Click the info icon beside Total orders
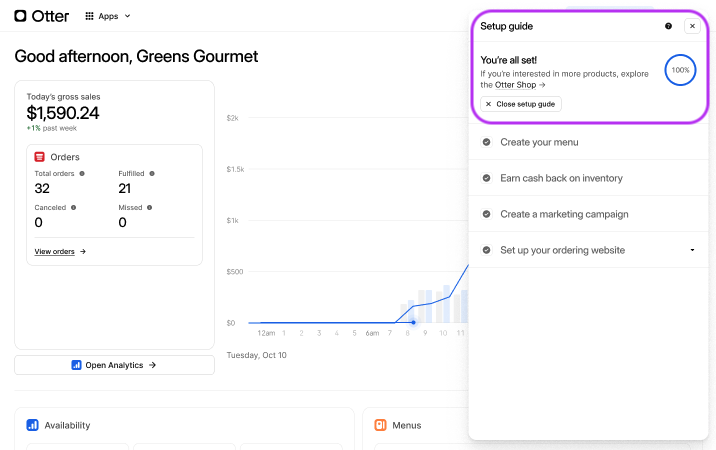Image resolution: width=716 pixels, height=450 pixels. (82, 173)
